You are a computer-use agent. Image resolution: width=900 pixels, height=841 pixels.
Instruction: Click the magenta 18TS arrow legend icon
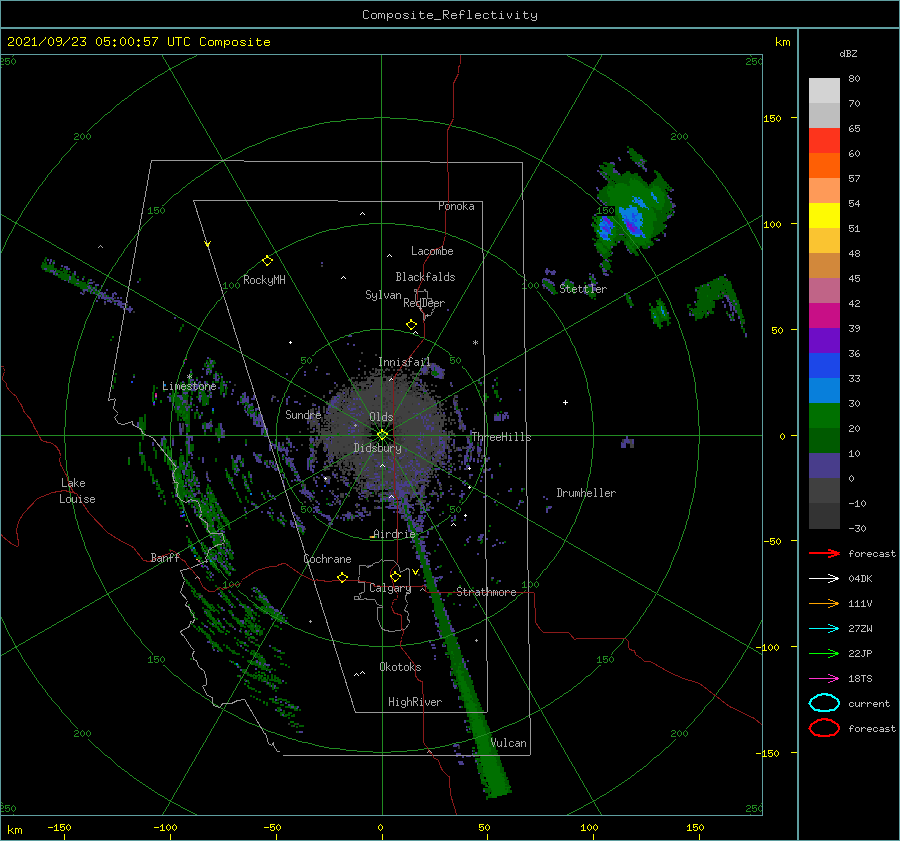tap(824, 679)
